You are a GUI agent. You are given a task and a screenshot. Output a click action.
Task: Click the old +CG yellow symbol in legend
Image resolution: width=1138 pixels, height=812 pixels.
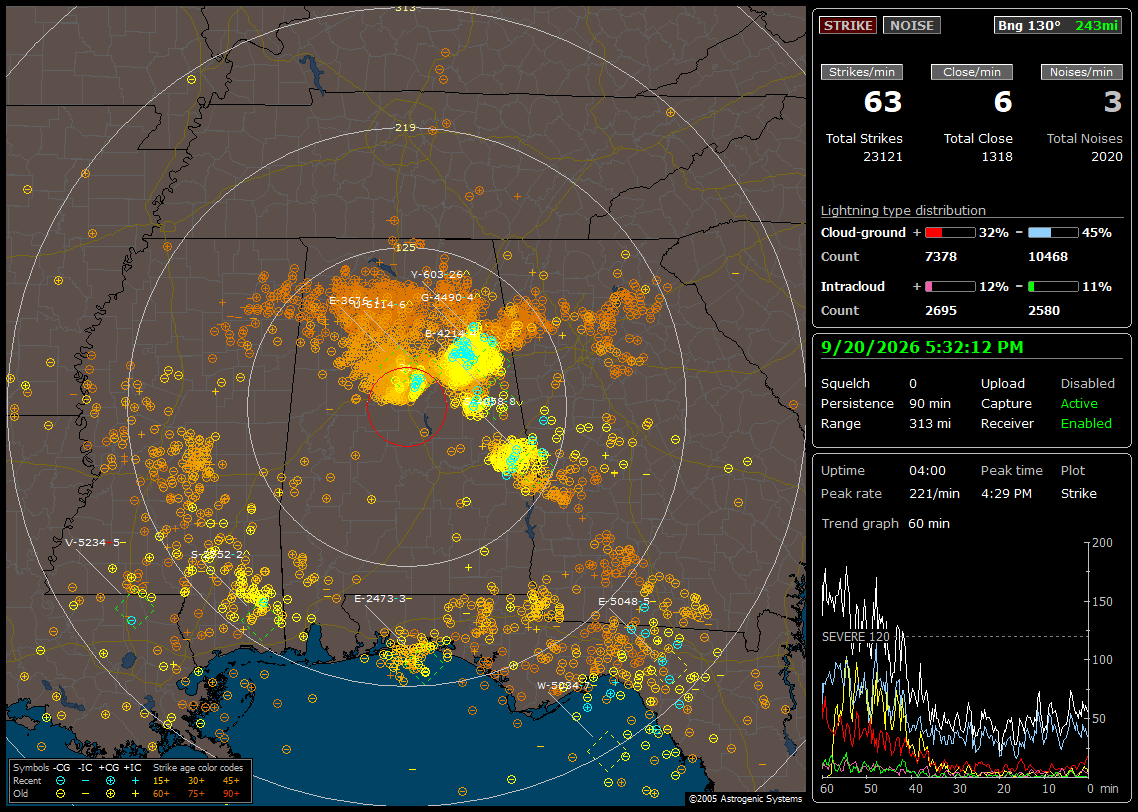tap(110, 794)
